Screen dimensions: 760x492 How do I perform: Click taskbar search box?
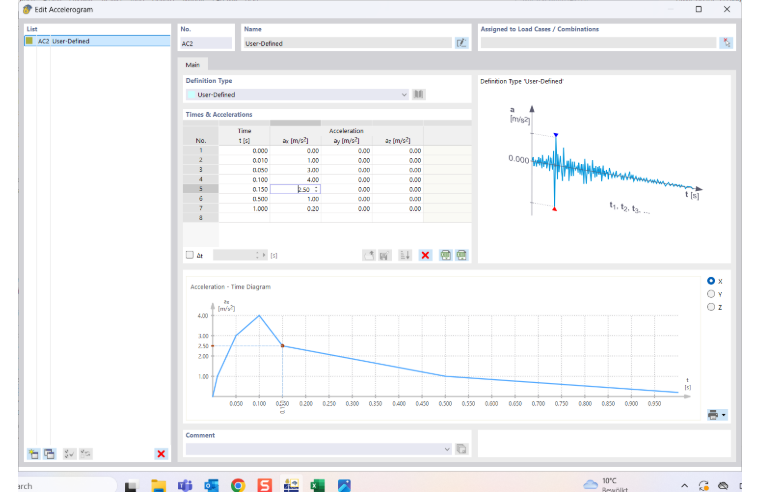tap(65, 485)
